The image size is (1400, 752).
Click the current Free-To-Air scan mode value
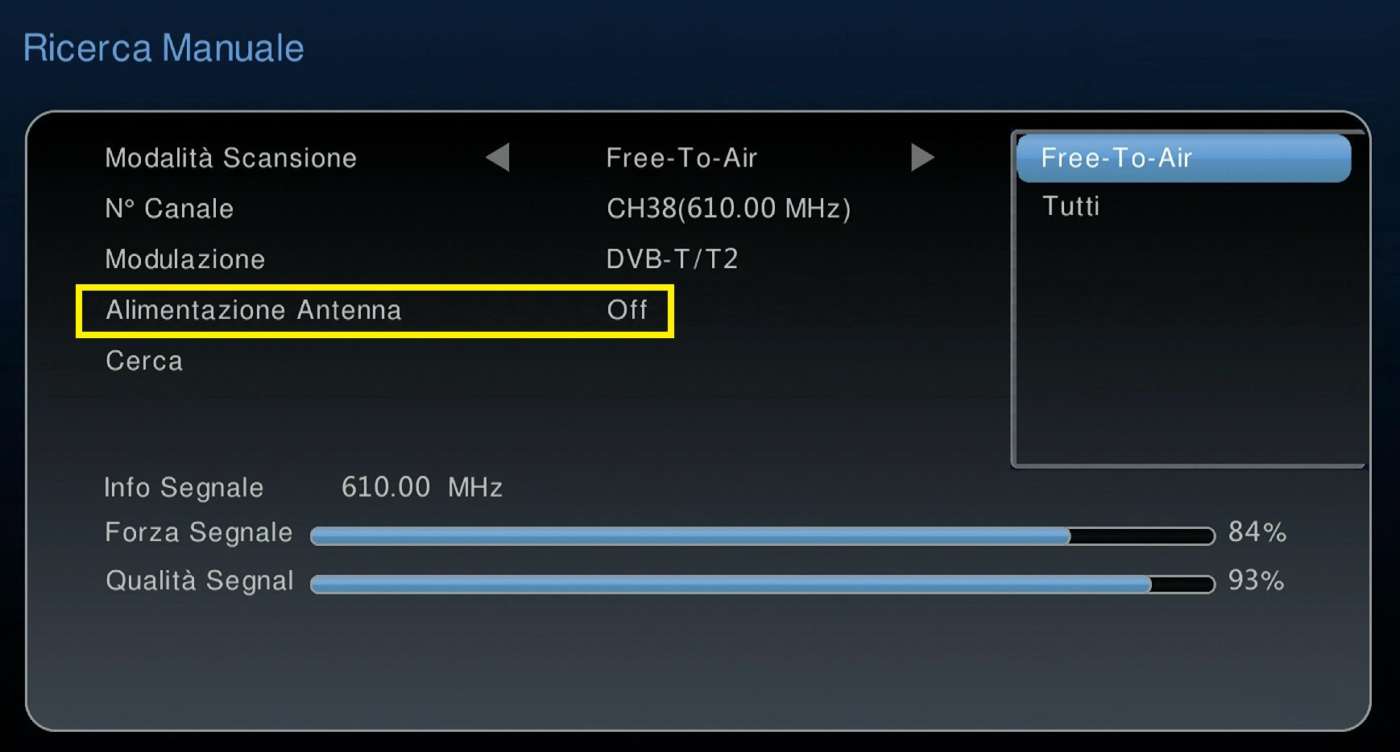click(682, 158)
